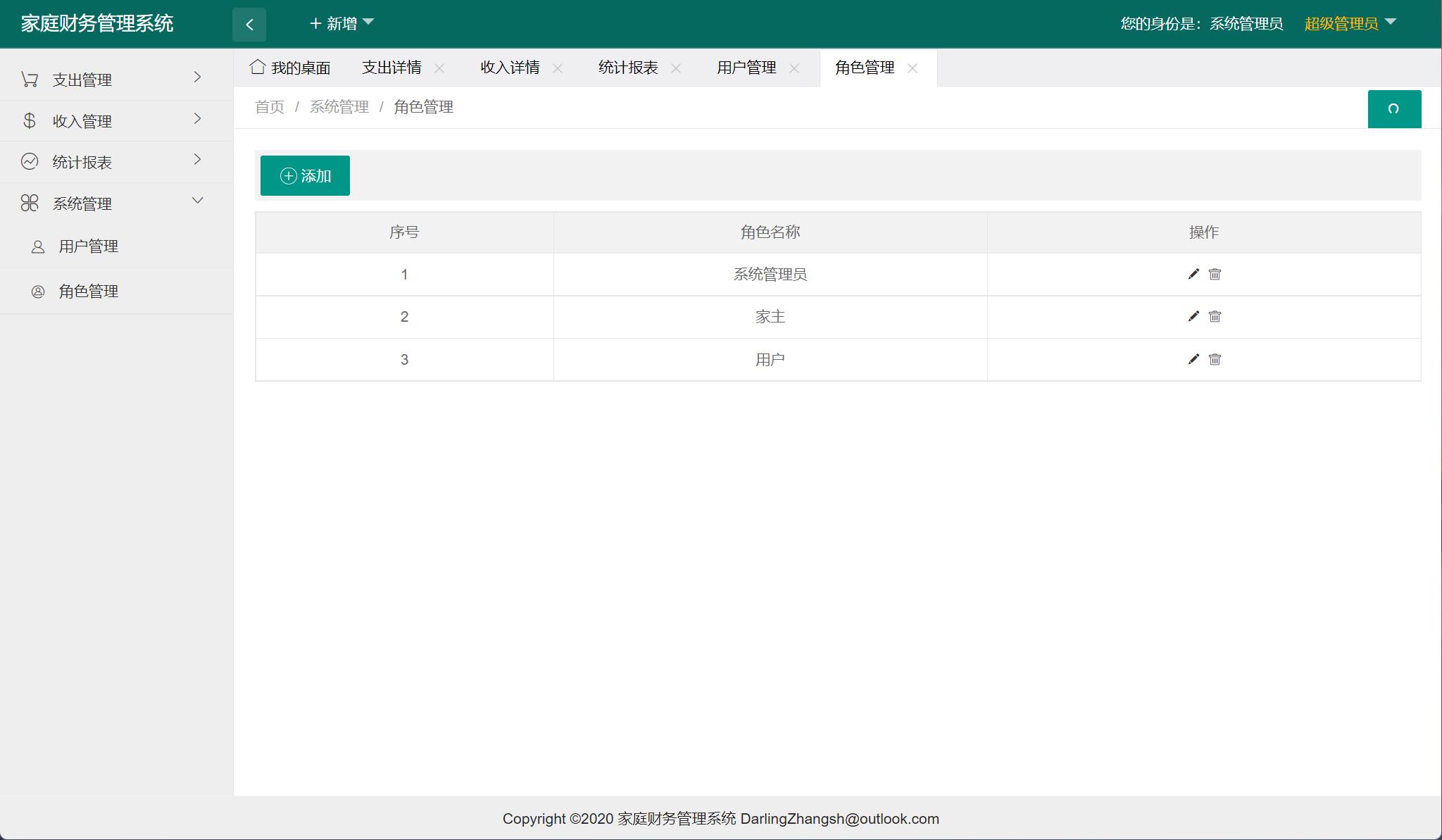
Task: Click the trash icon on the 用户 row
Action: [1215, 359]
